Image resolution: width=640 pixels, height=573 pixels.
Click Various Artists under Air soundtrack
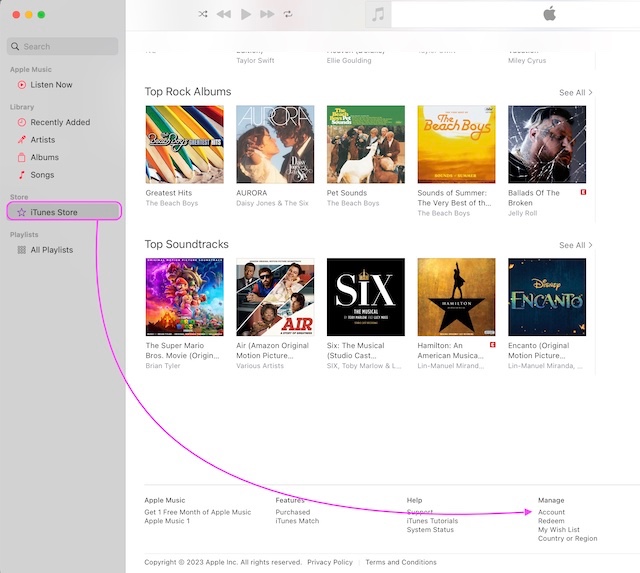pos(260,366)
